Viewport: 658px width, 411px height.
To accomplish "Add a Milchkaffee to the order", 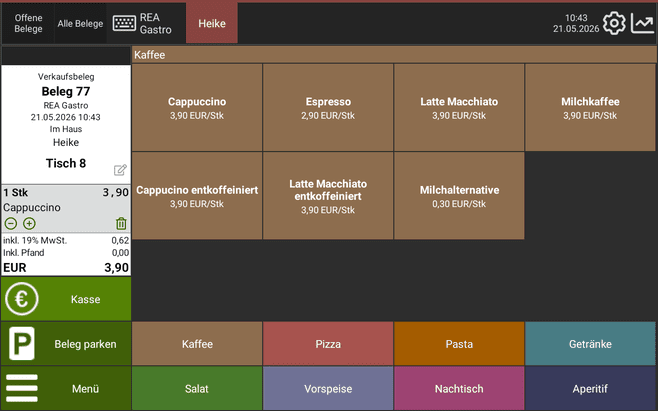I will (x=590, y=107).
